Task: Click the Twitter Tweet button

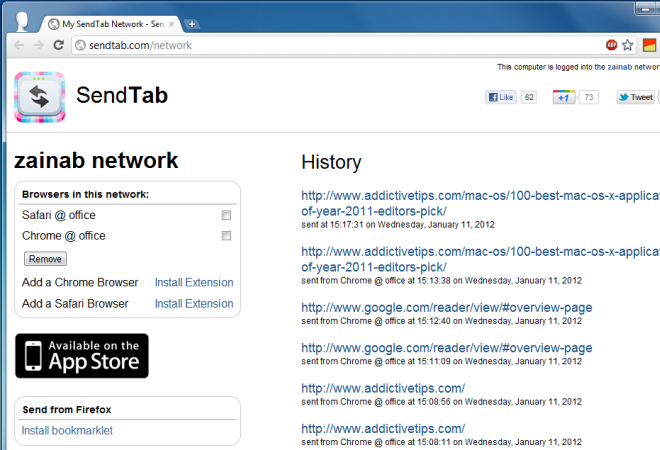Action: point(636,97)
